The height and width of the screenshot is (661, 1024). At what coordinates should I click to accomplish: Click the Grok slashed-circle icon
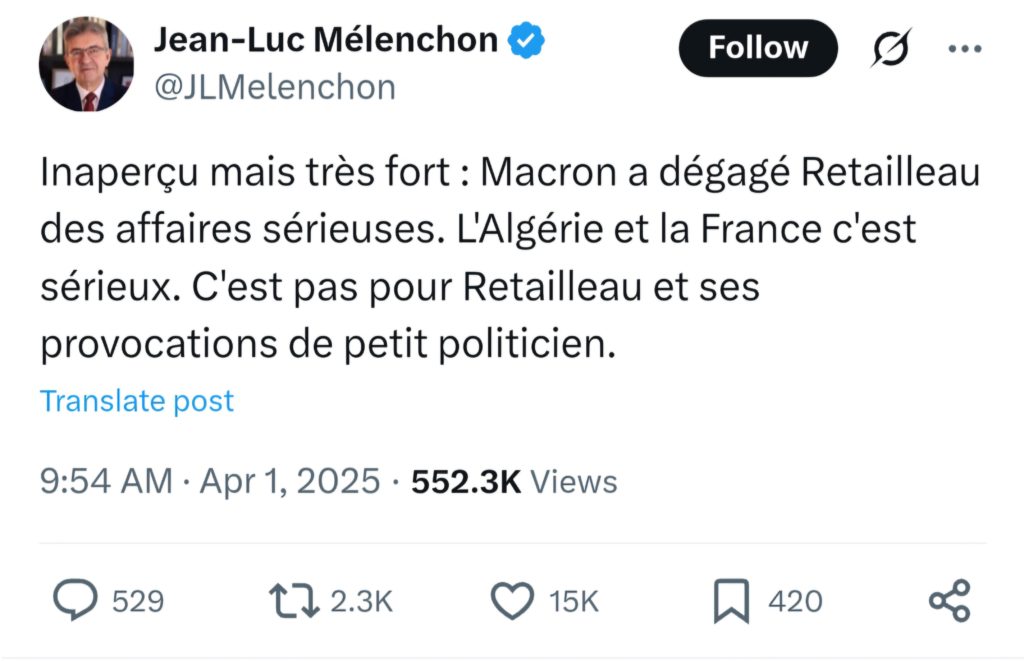(x=888, y=48)
